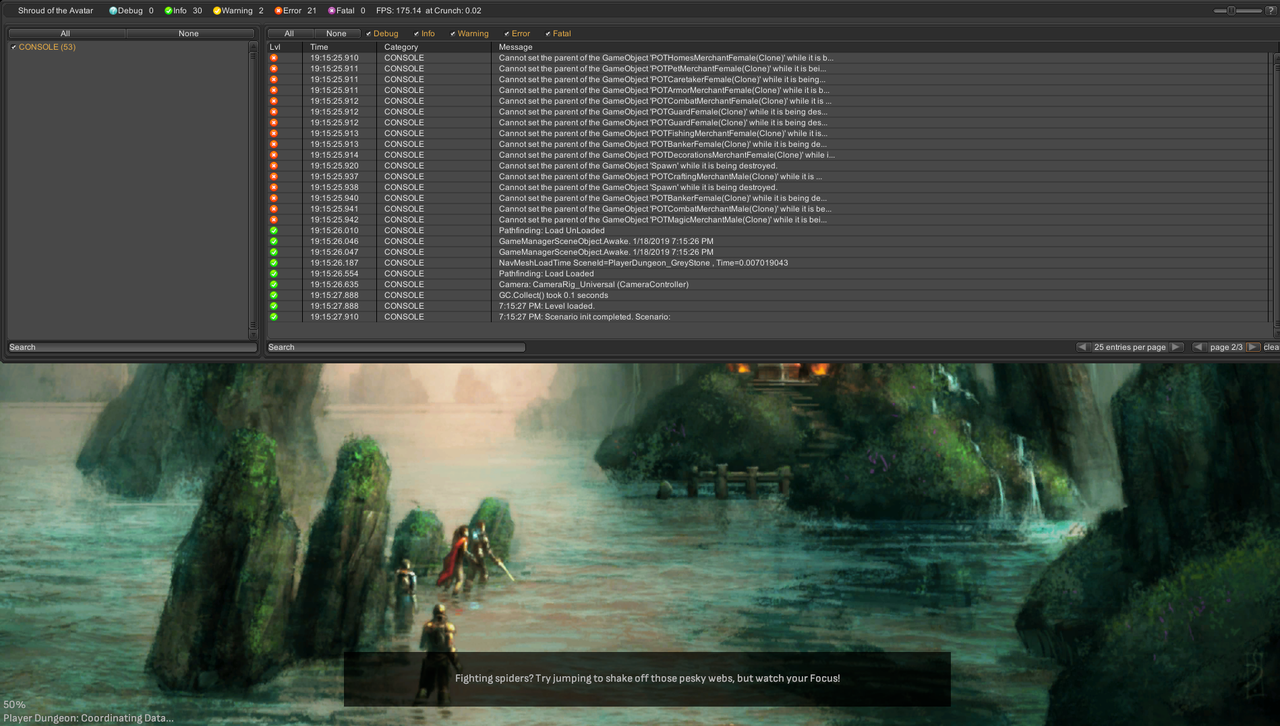
Task: Click info icon of NavMeshLoadTime row
Action: click(x=274, y=263)
